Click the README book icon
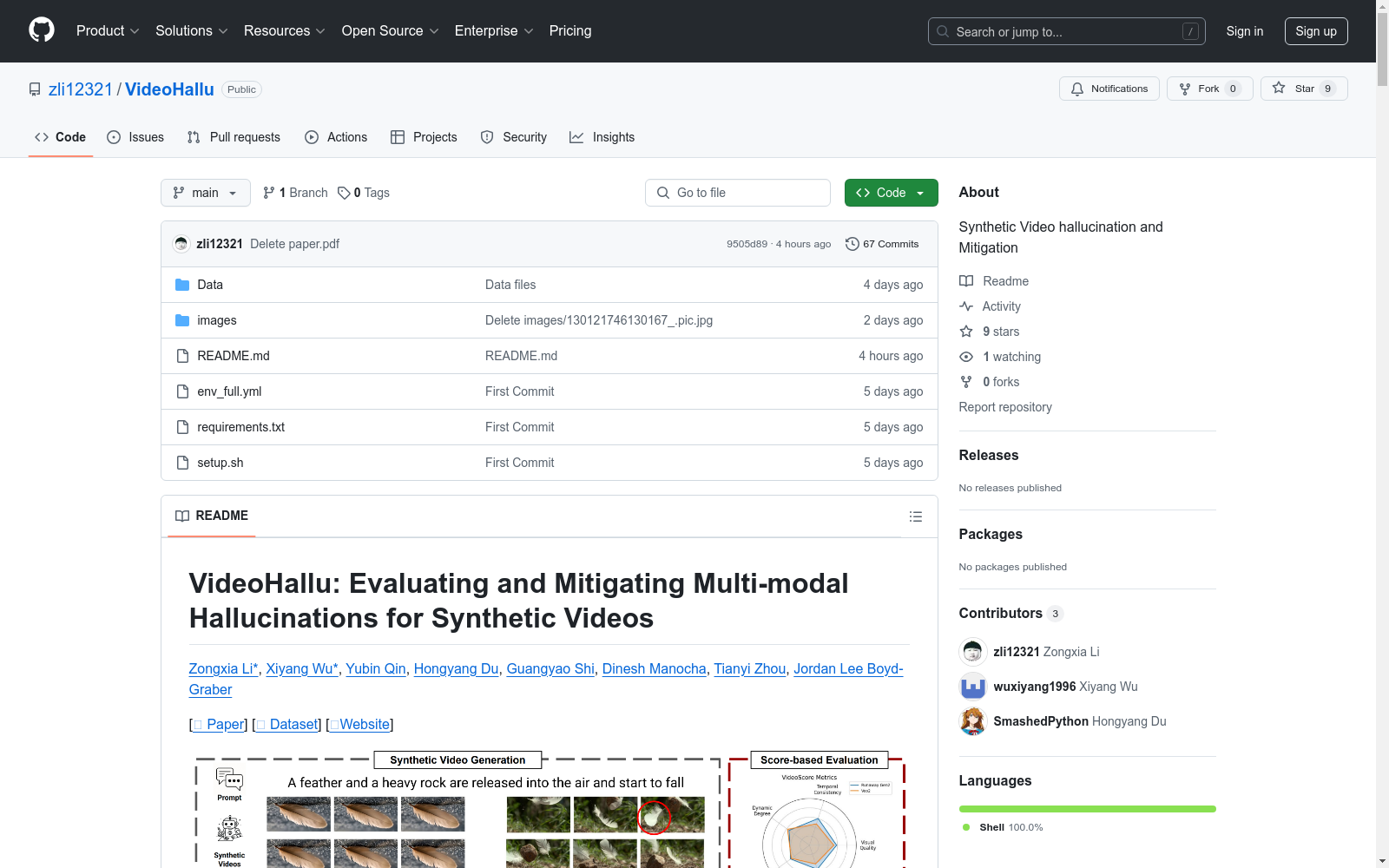This screenshot has width=1389, height=868. click(182, 516)
